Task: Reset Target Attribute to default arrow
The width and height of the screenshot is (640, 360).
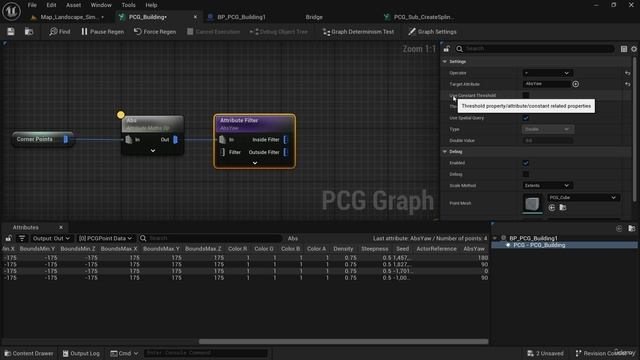Action: pos(627,84)
